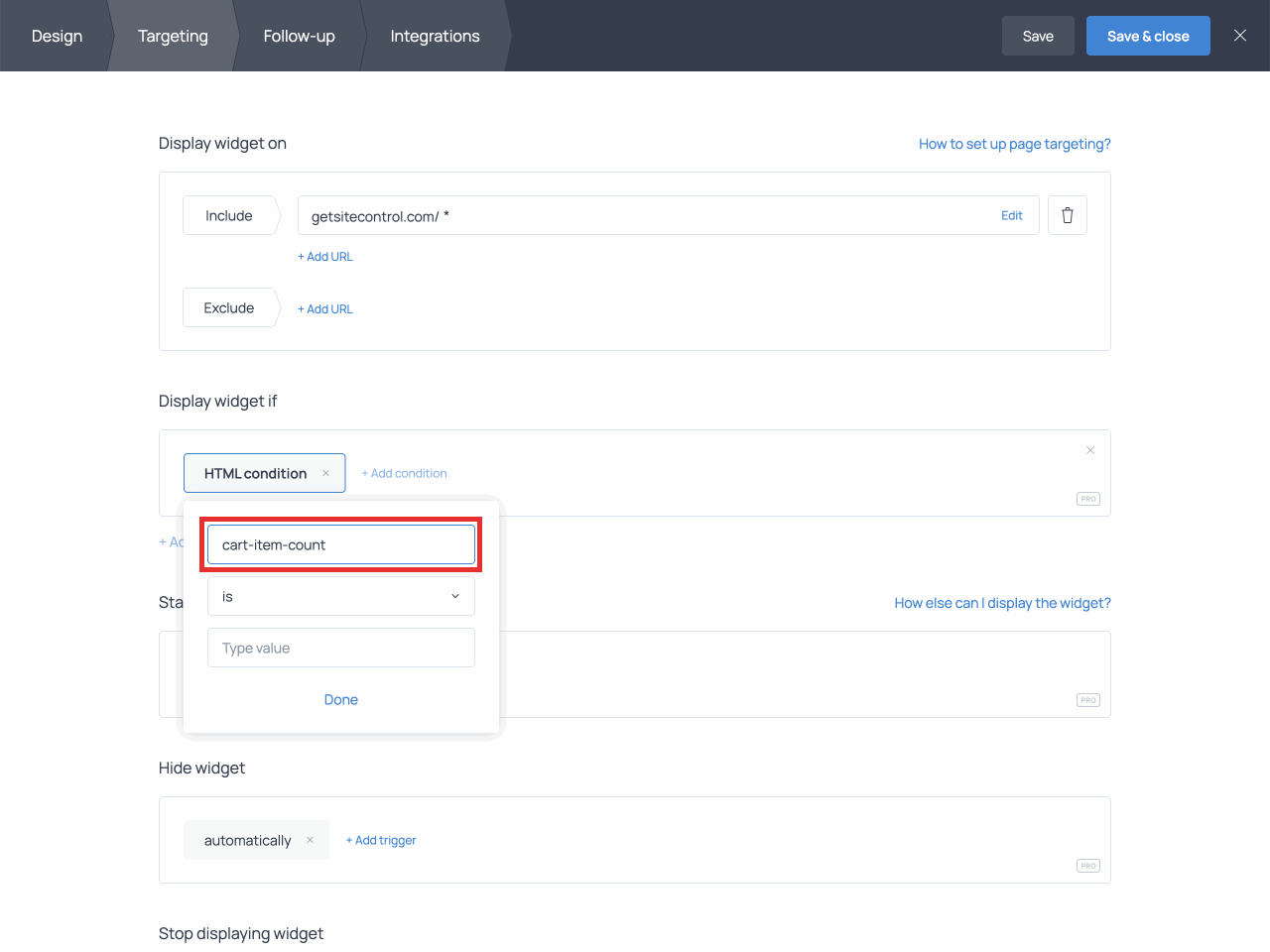Click the PRO badge in the Hide widget section

point(1087,865)
